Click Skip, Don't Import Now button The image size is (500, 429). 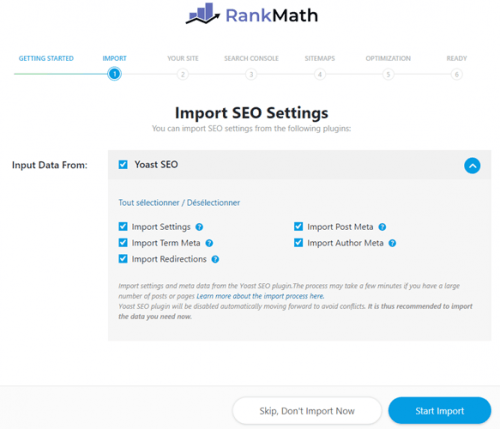coord(307,411)
